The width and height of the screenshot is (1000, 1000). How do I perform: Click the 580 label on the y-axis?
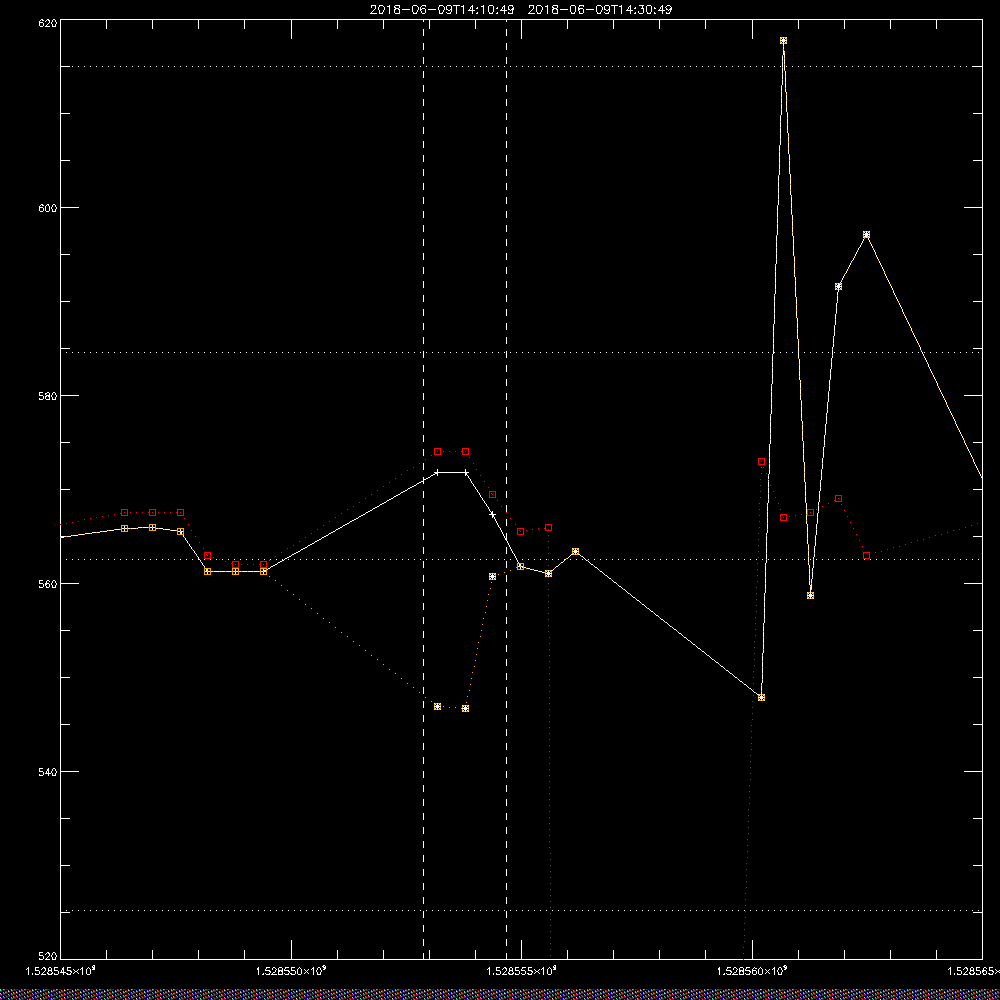tap(48, 395)
